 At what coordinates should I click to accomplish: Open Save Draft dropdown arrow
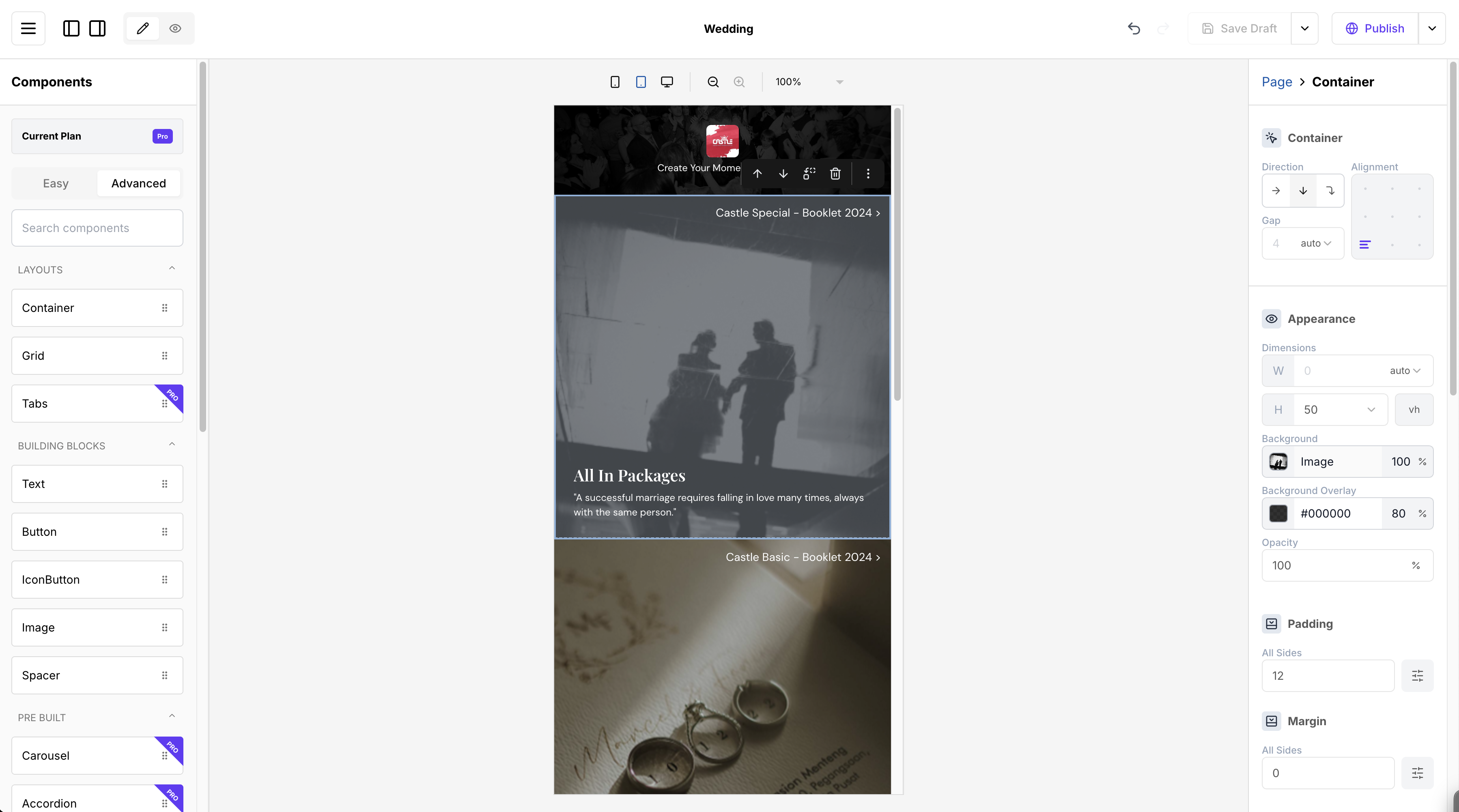(x=1304, y=28)
